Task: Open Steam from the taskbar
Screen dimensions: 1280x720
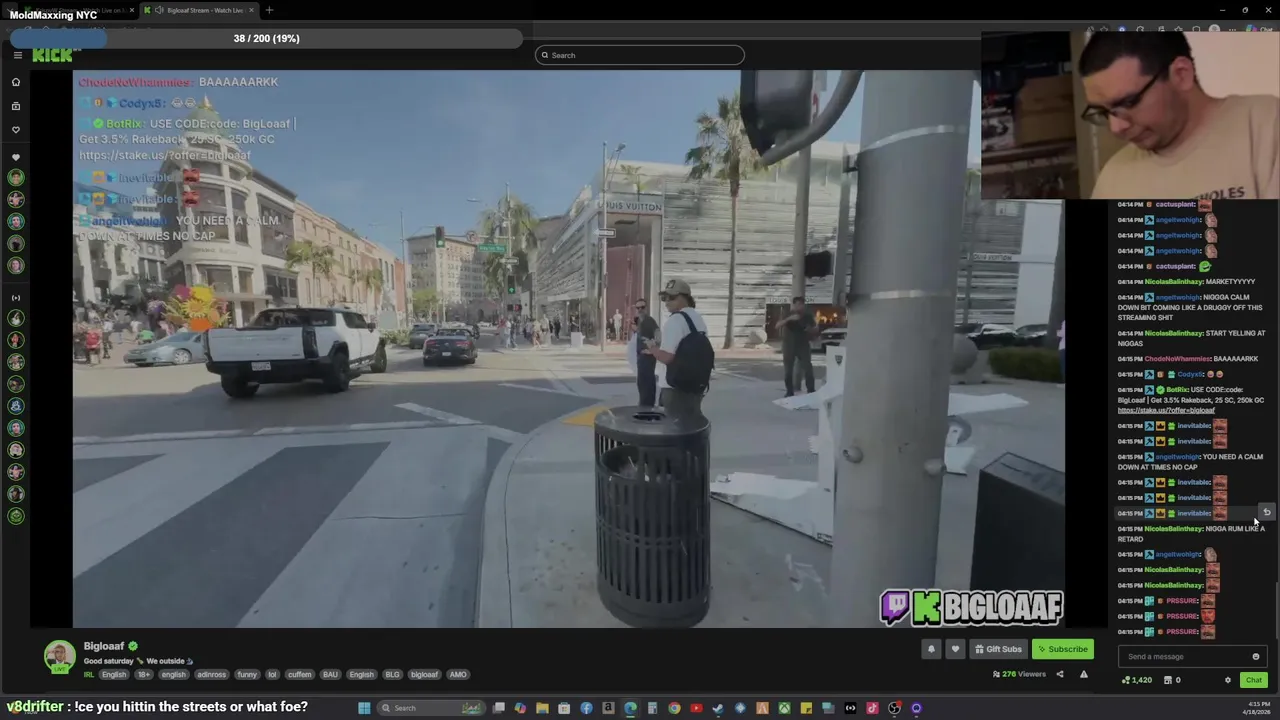Action: point(718,708)
